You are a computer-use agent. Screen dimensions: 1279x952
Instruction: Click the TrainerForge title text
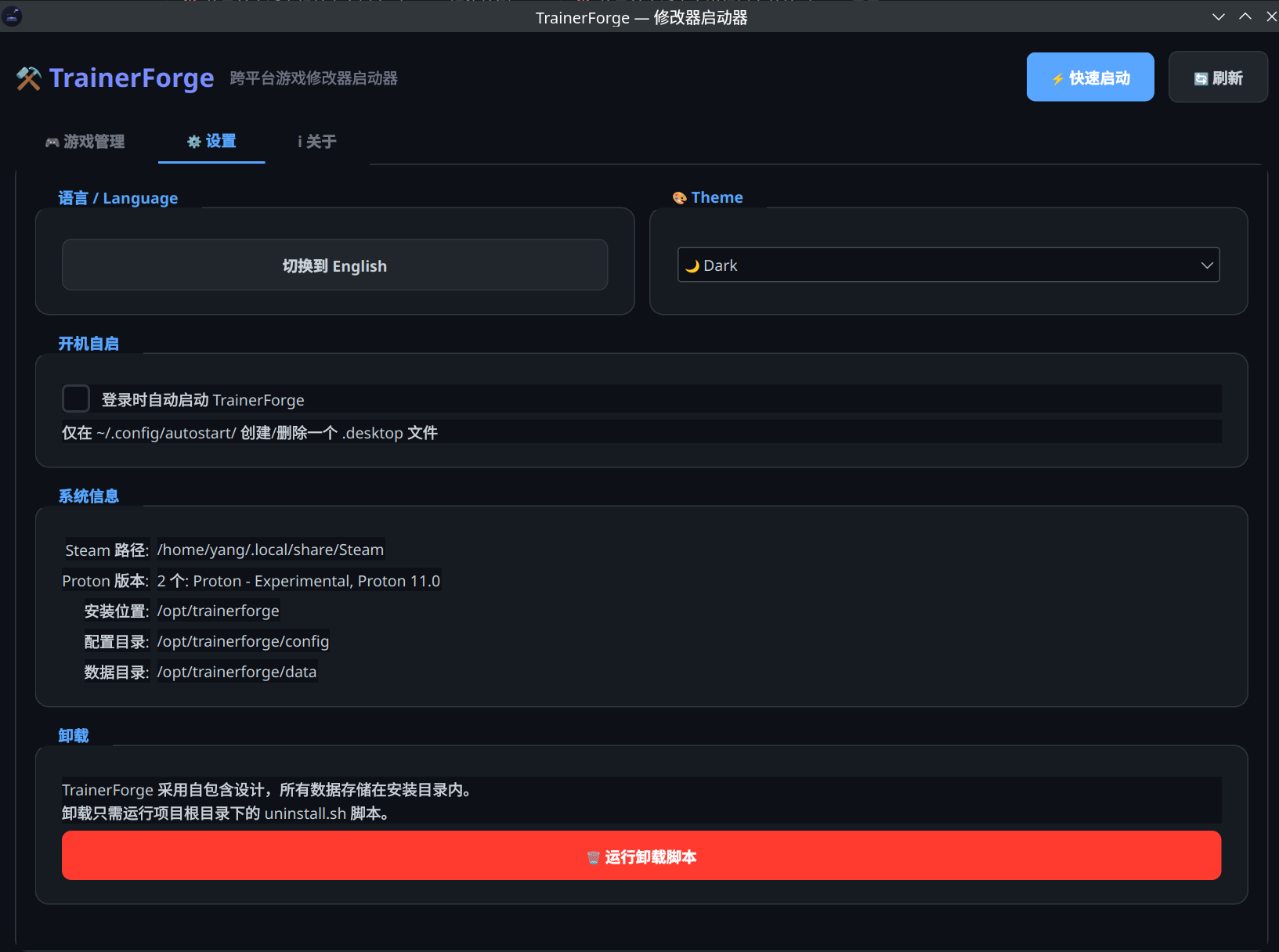tap(132, 78)
